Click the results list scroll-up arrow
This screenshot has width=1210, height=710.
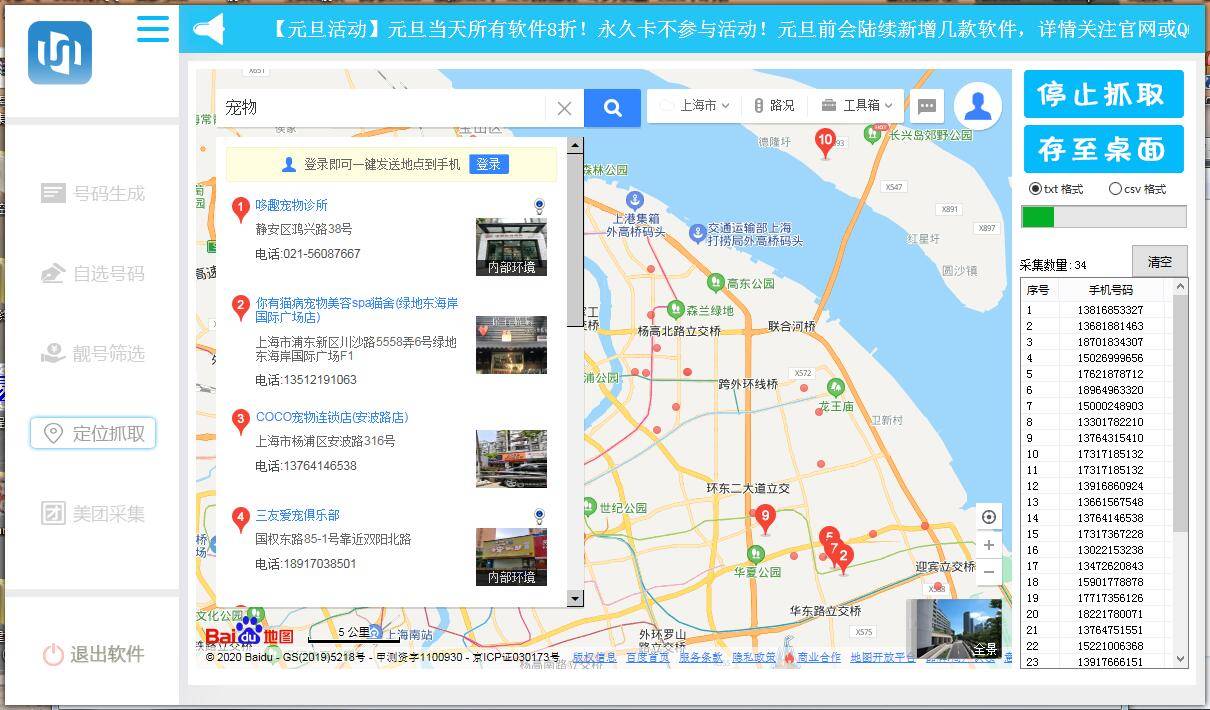[574, 145]
